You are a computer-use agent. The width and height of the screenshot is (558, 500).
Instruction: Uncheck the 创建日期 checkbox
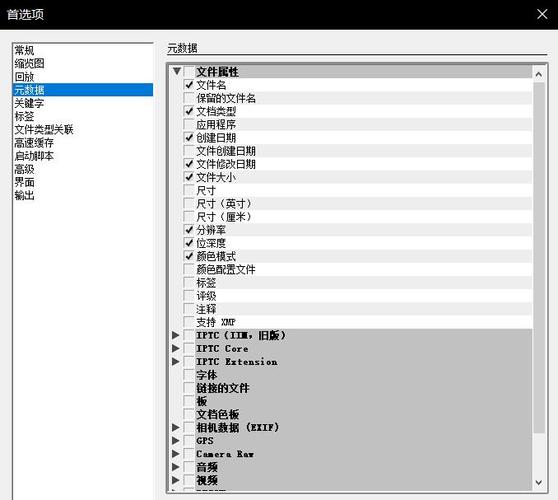coord(189,137)
